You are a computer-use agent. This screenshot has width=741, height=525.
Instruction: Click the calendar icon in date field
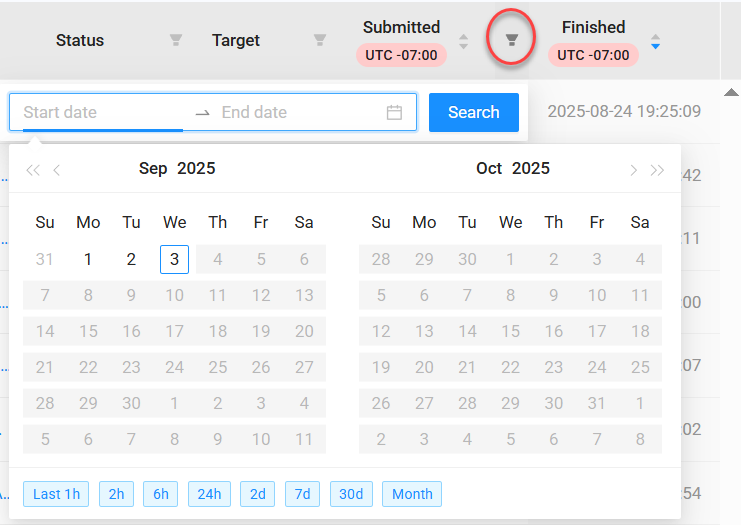[x=394, y=112]
